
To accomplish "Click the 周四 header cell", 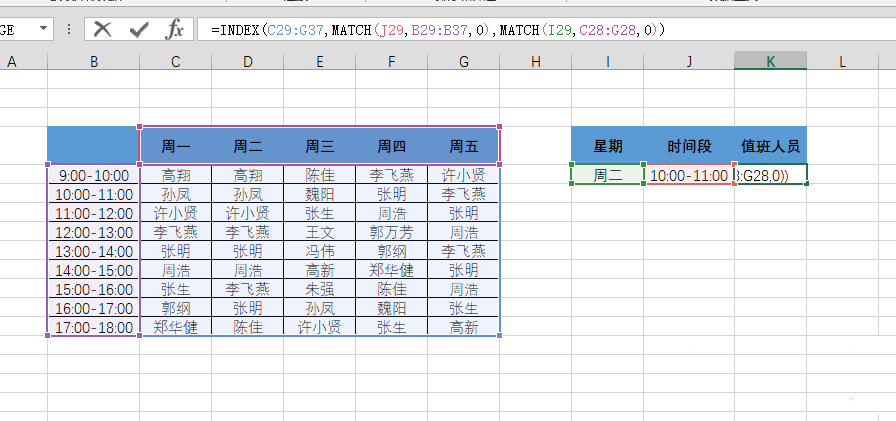I will point(391,147).
